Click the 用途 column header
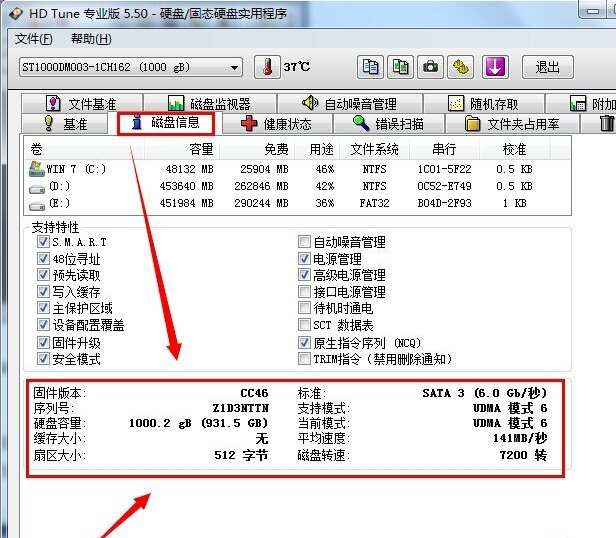616x538 pixels. pyautogui.click(x=317, y=149)
